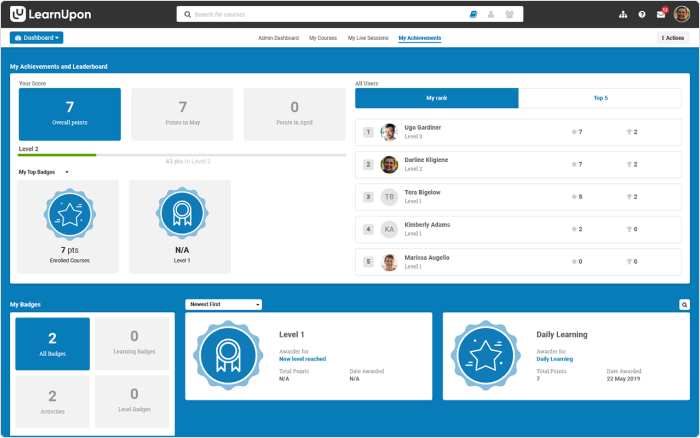Click the Actions button
700x438 pixels.
pos(672,38)
